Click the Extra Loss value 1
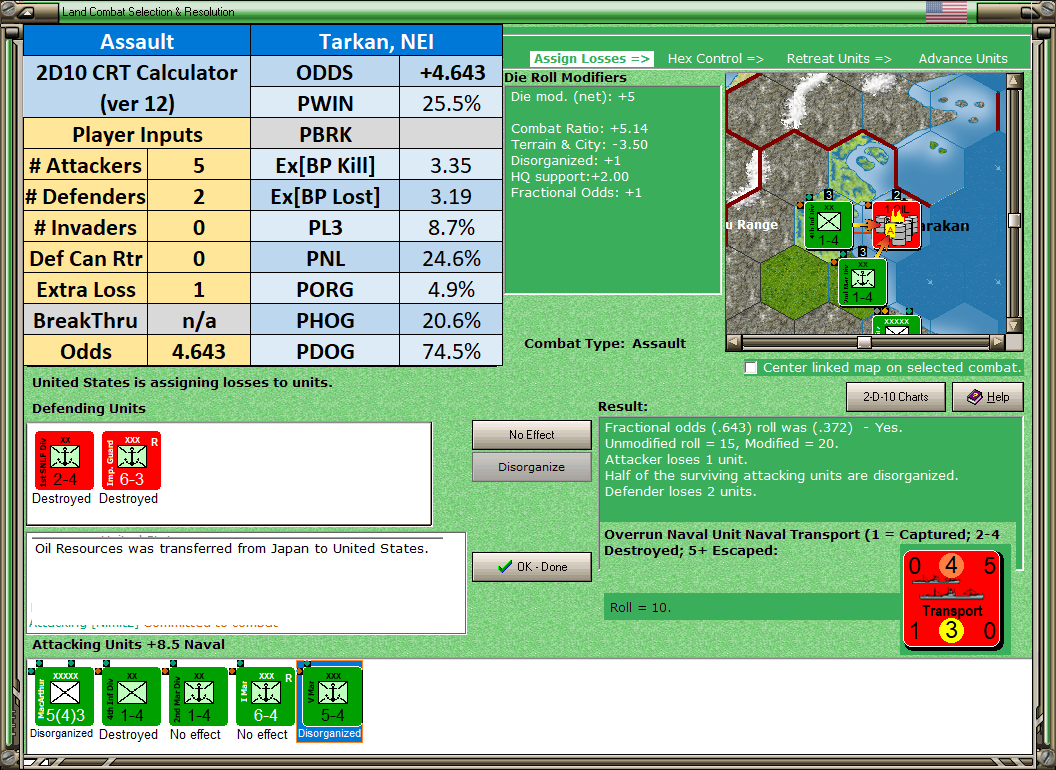Viewport: 1056px width, 770px height. (199, 290)
